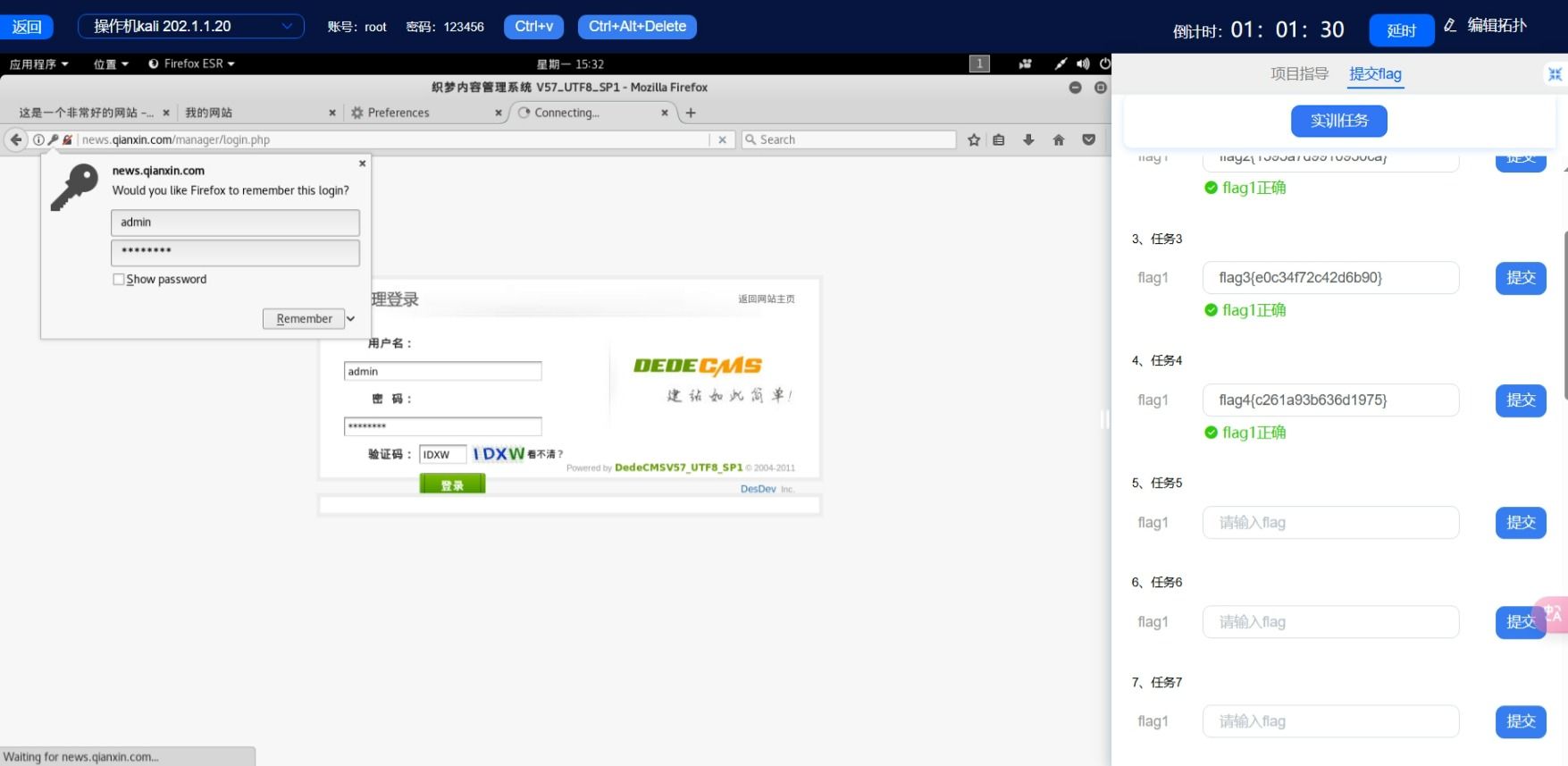
Task: Click the Ctrl+Alt+Delete button
Action: pos(637,27)
